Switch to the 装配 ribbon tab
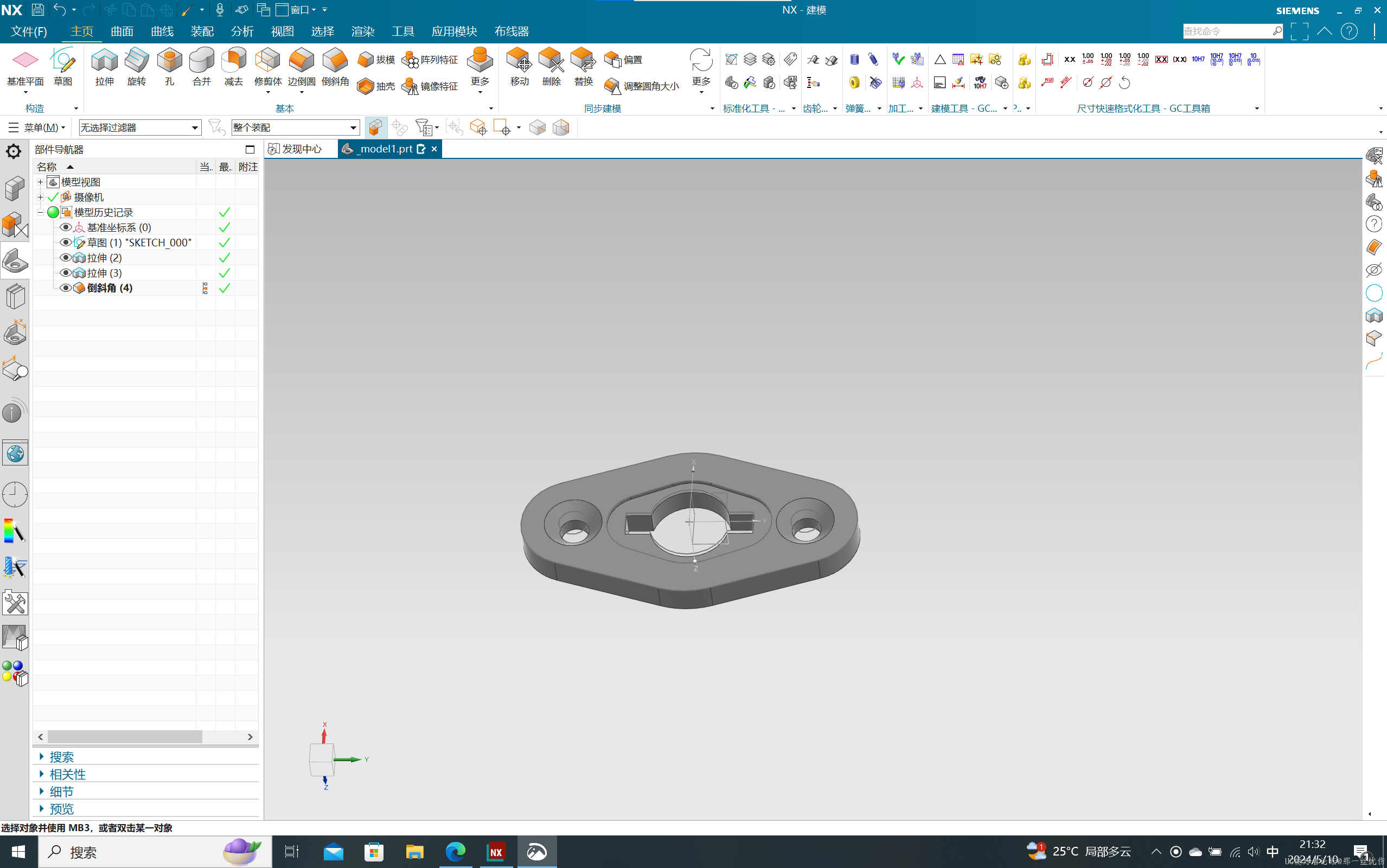The width and height of the screenshot is (1387, 868). click(x=202, y=31)
